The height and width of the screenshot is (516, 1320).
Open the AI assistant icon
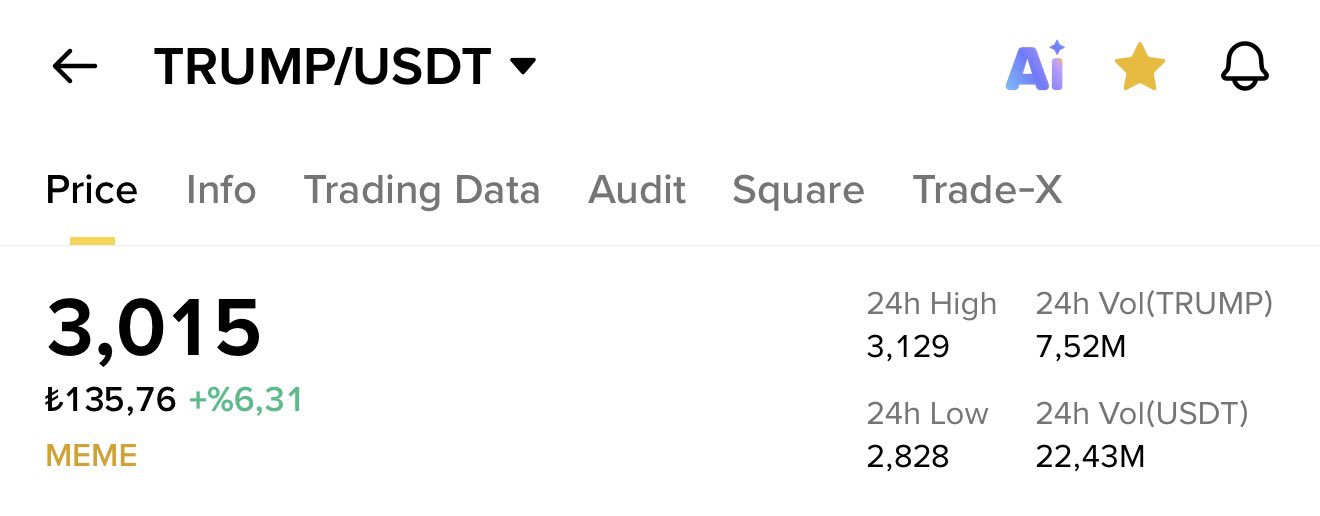click(x=1035, y=67)
